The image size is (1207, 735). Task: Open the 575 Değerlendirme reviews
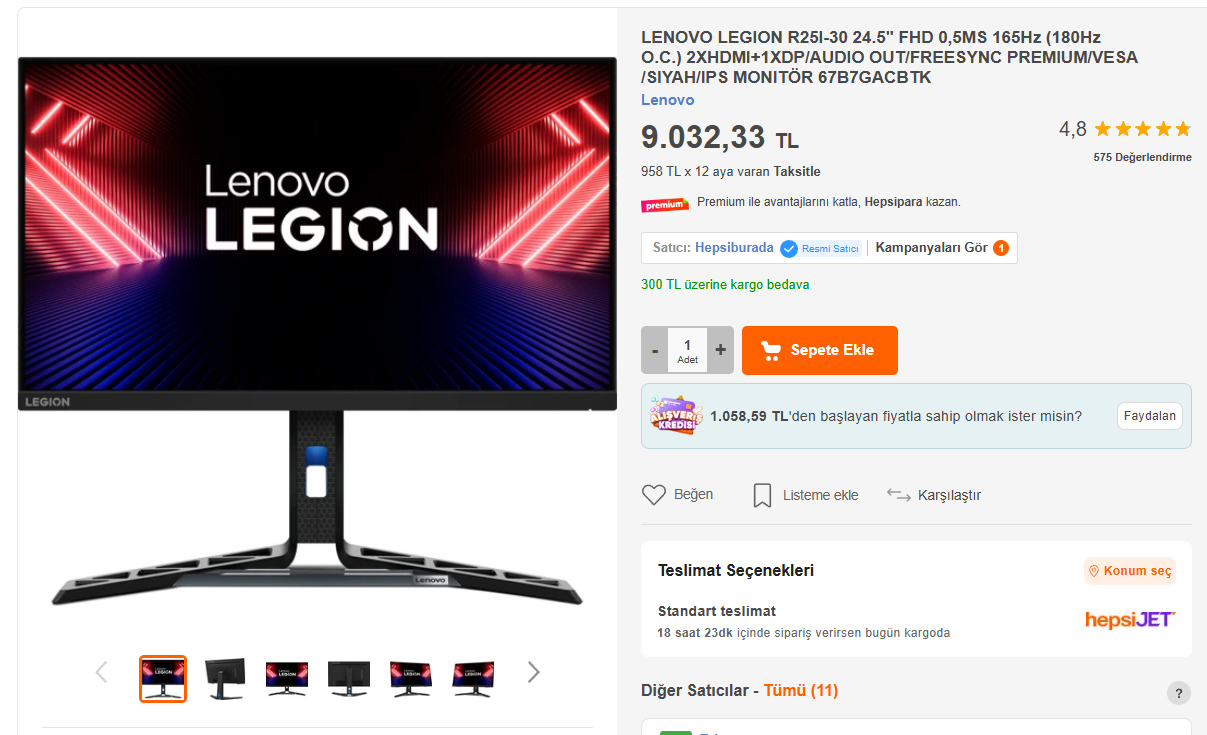1142,157
